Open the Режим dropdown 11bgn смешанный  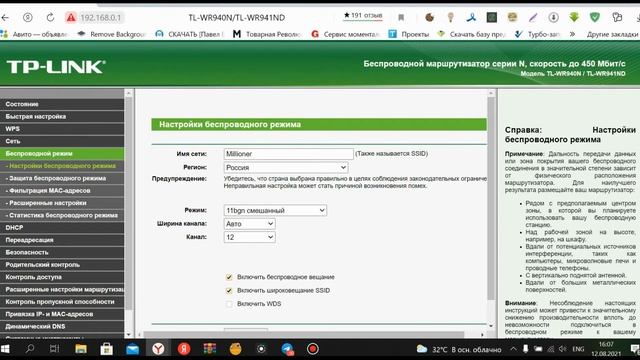pos(275,210)
